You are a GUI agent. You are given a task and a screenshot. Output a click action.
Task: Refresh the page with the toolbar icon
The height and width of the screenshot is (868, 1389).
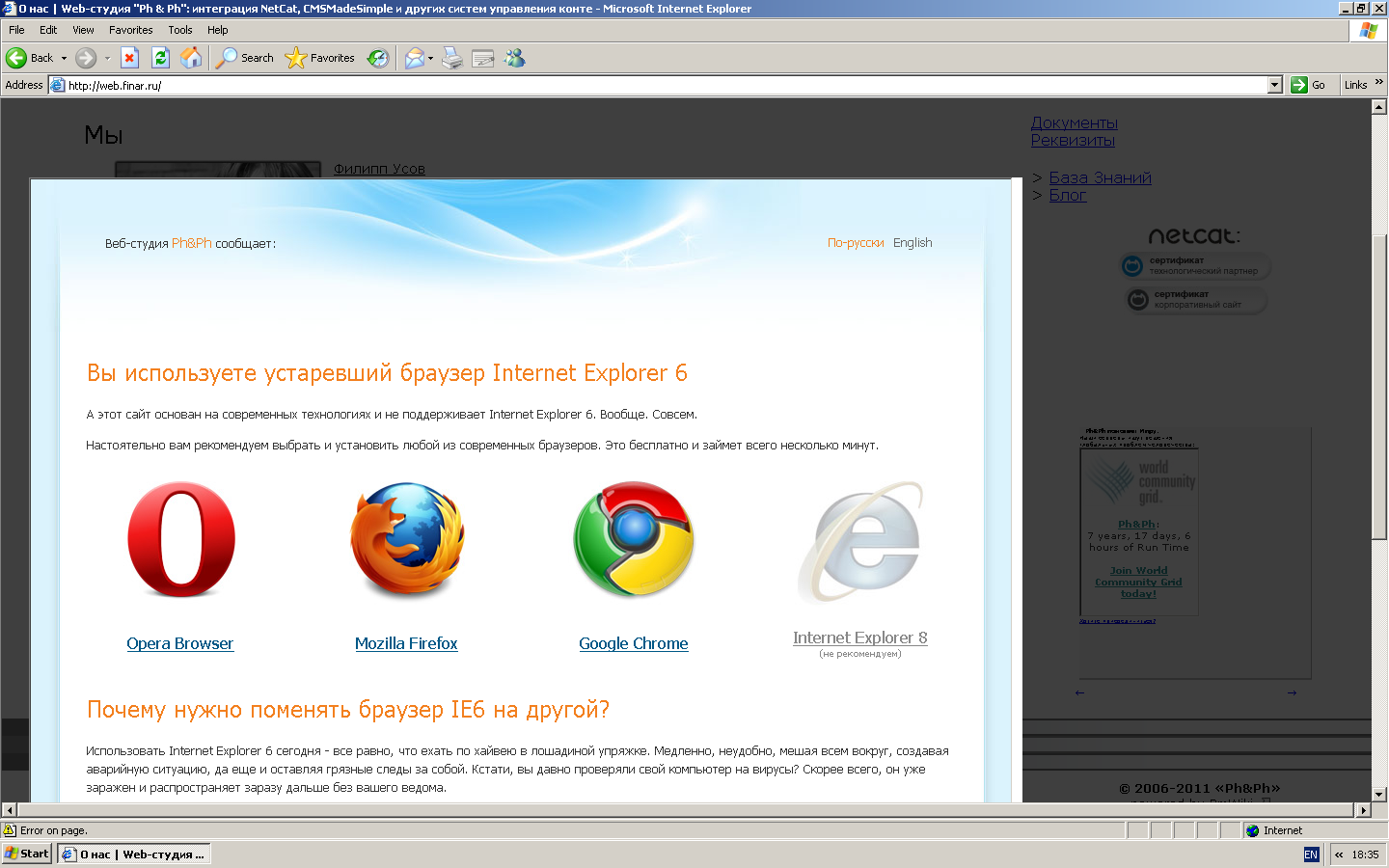pos(160,58)
